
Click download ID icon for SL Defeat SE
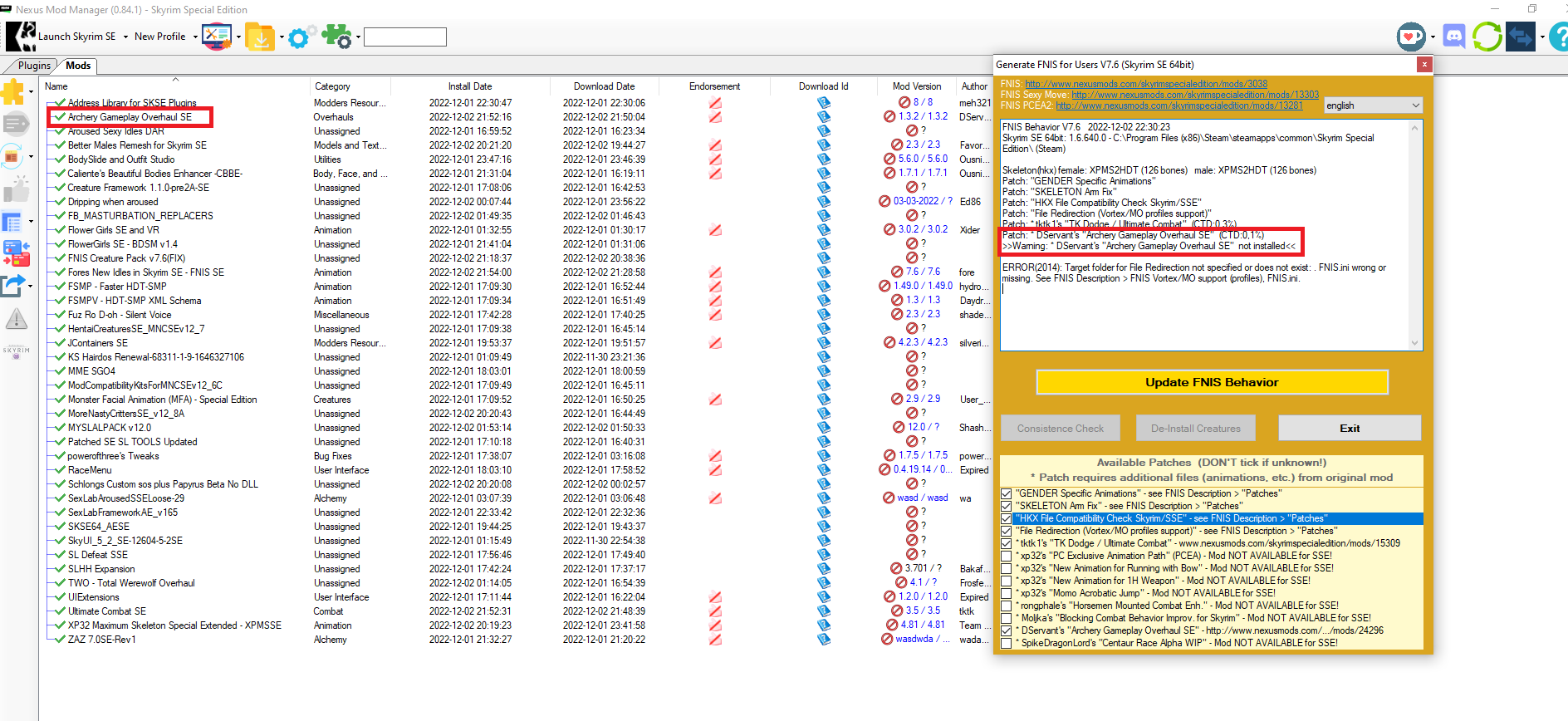[x=824, y=555]
